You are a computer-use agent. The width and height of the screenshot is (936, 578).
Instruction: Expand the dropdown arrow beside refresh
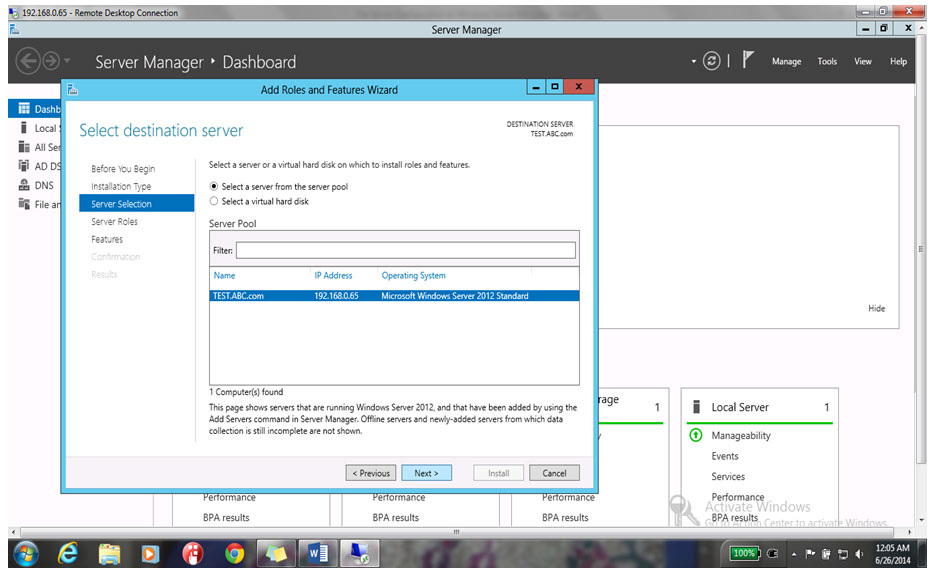(x=693, y=62)
